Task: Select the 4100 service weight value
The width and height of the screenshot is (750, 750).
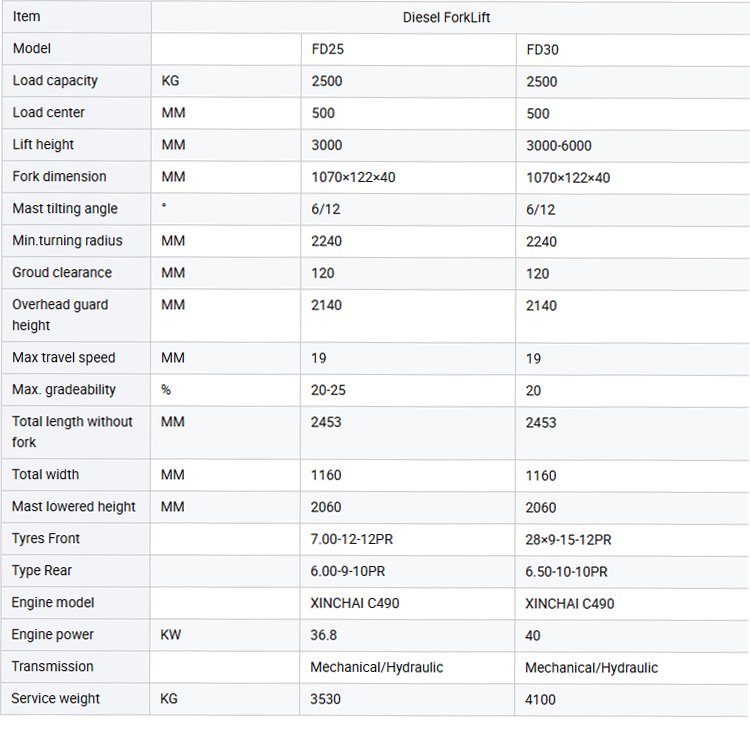Action: 541,699
